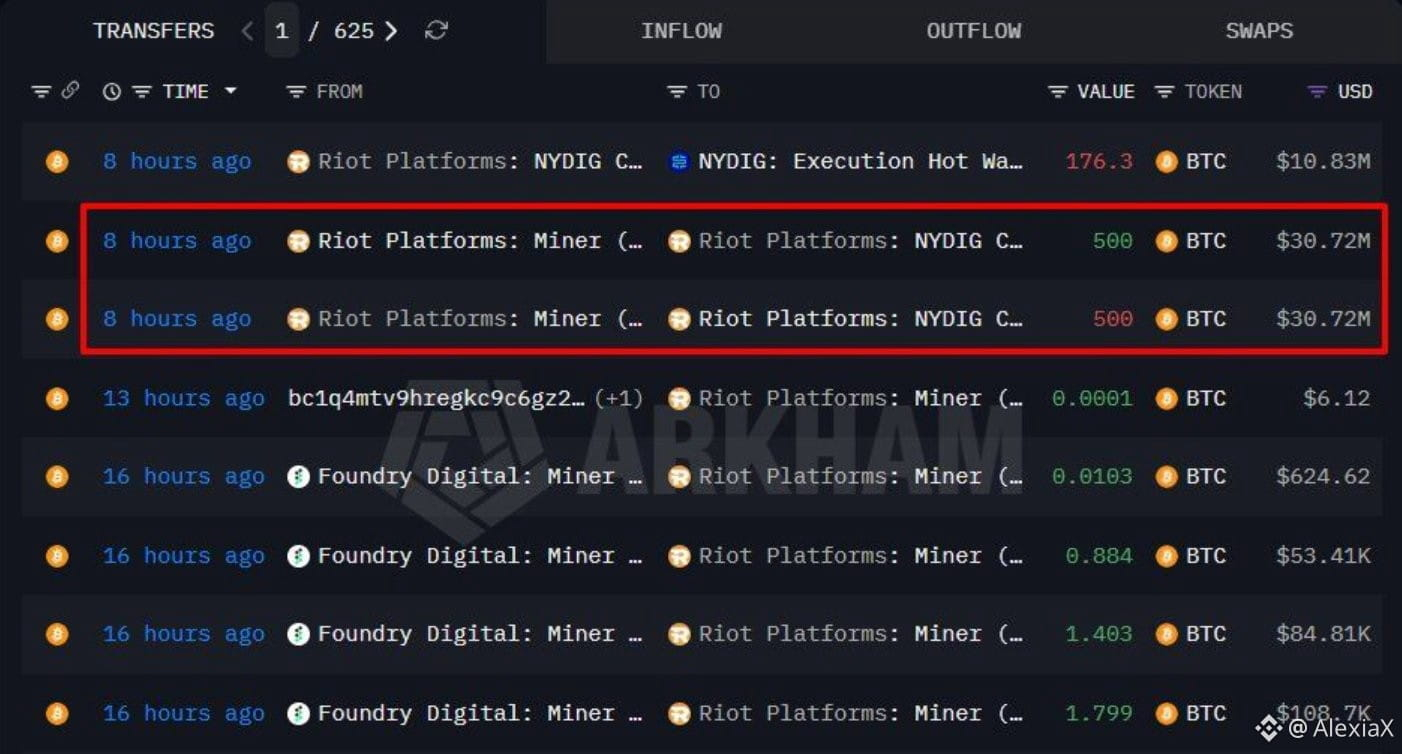Sort by the TIME column label
The width and height of the screenshot is (1402, 754).
(186, 92)
